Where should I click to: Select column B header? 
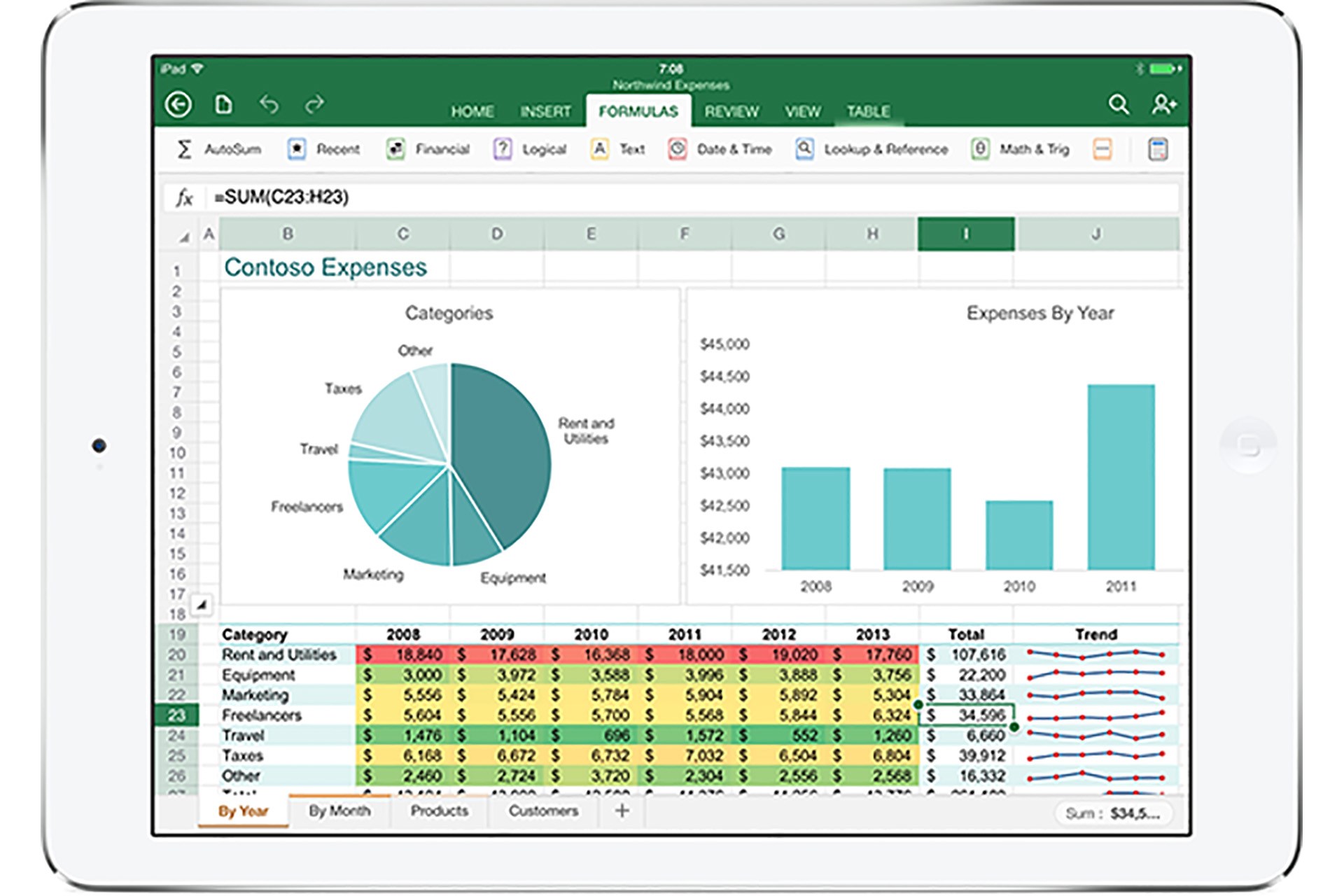[x=288, y=234]
